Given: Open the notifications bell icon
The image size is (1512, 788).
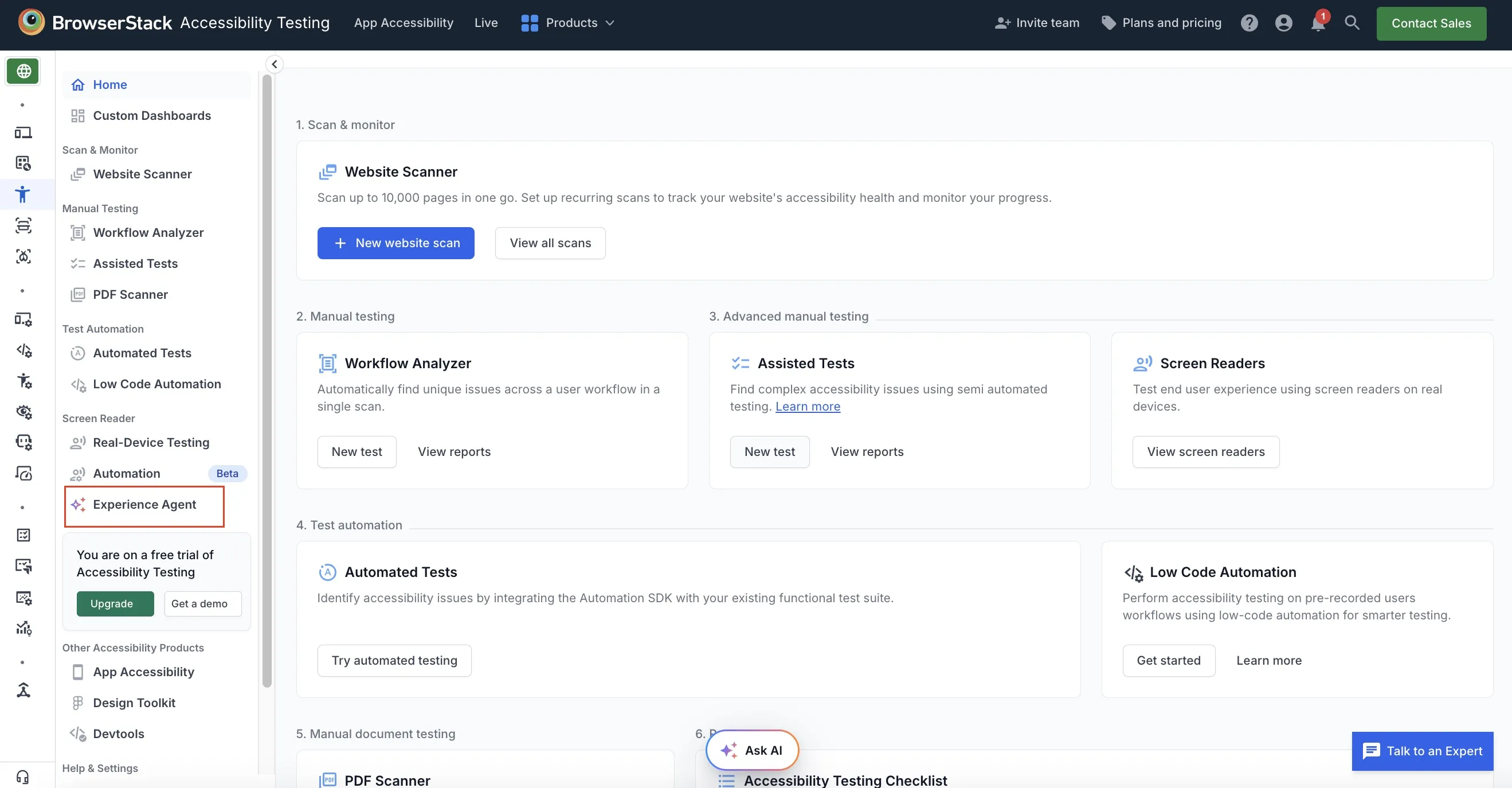Looking at the screenshot, I should (1318, 23).
